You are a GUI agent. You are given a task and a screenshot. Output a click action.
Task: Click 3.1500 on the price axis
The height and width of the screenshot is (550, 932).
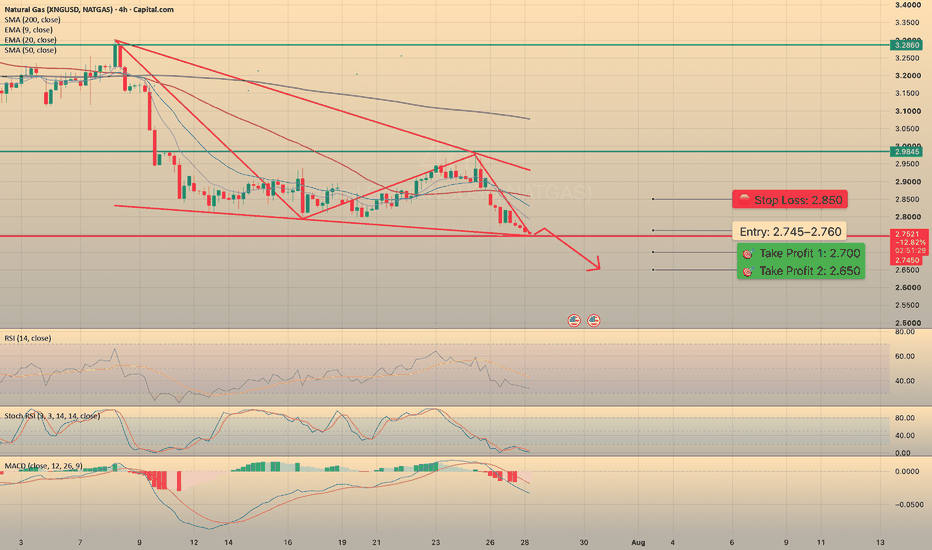click(x=908, y=93)
